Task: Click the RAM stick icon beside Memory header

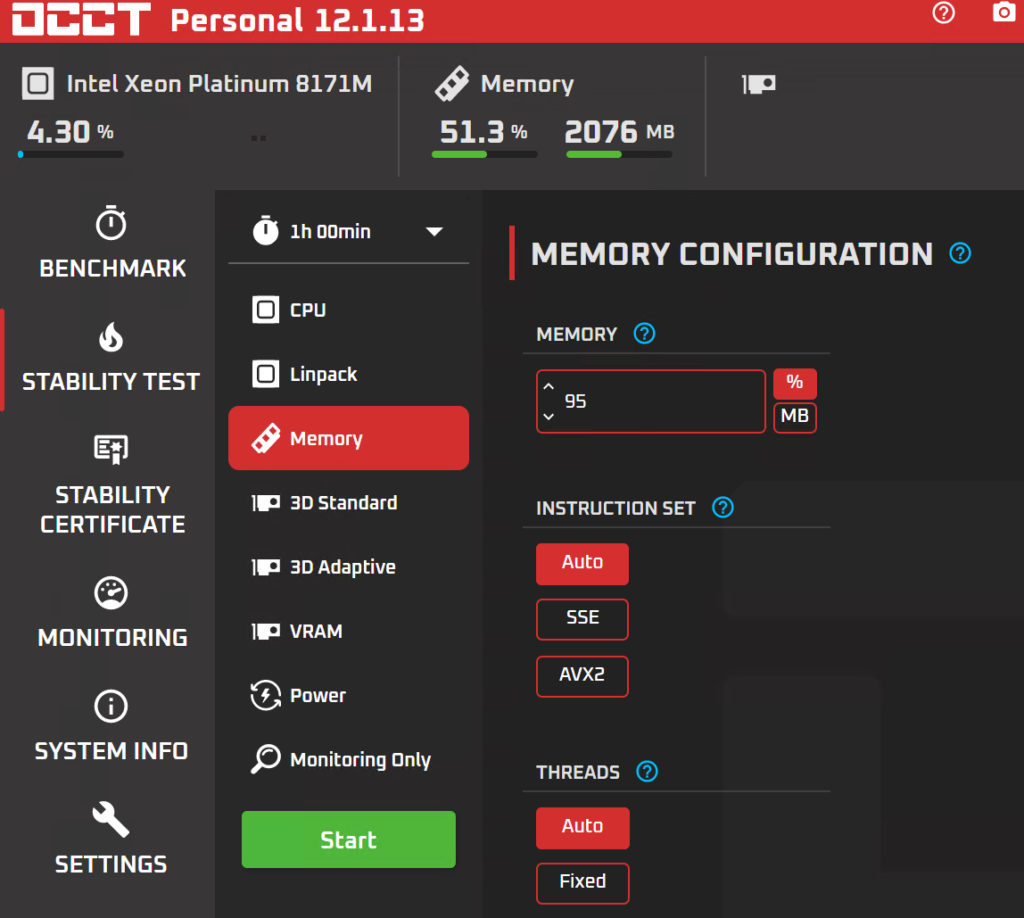Action: [x=452, y=84]
